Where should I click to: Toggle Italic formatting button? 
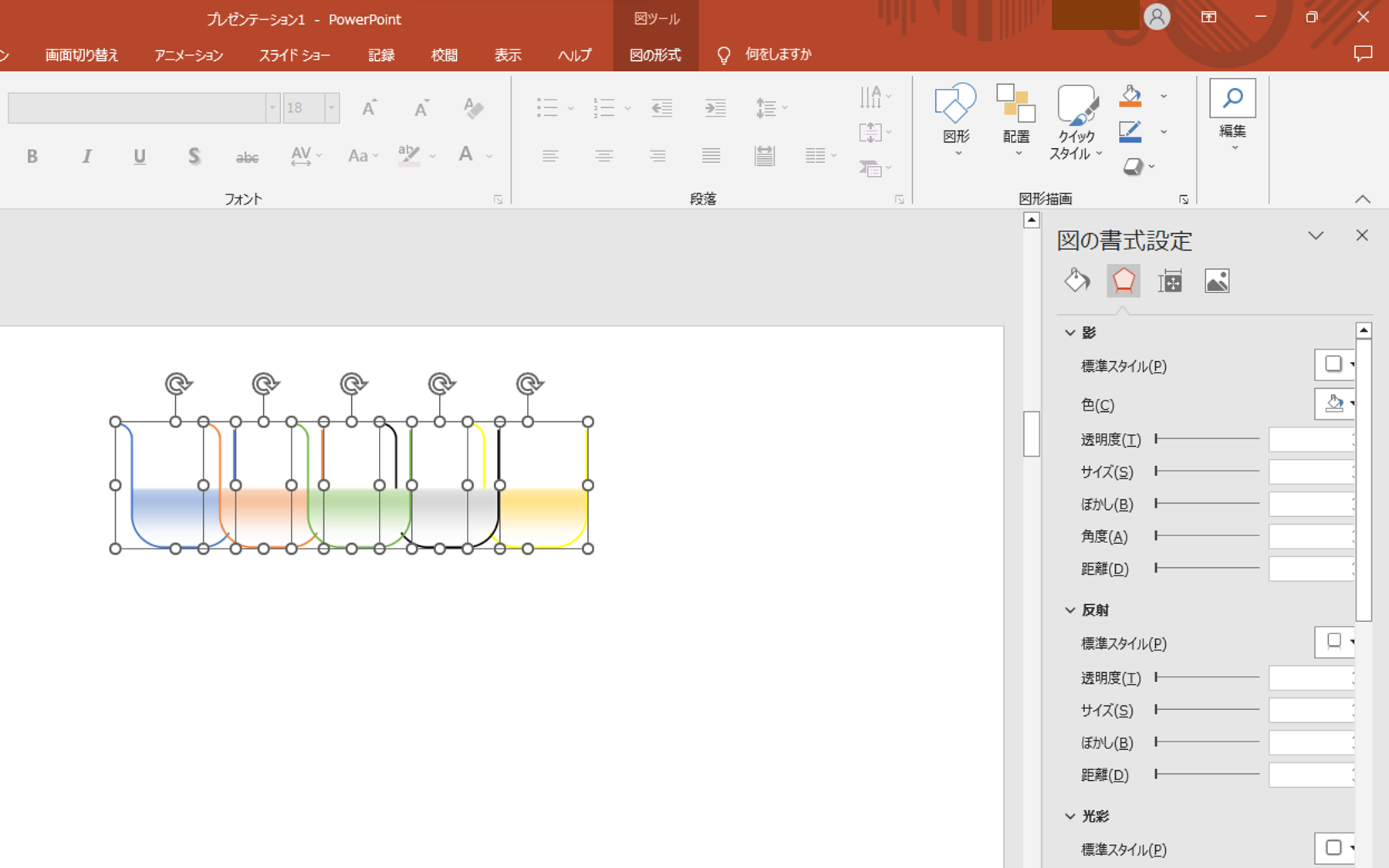(x=86, y=156)
